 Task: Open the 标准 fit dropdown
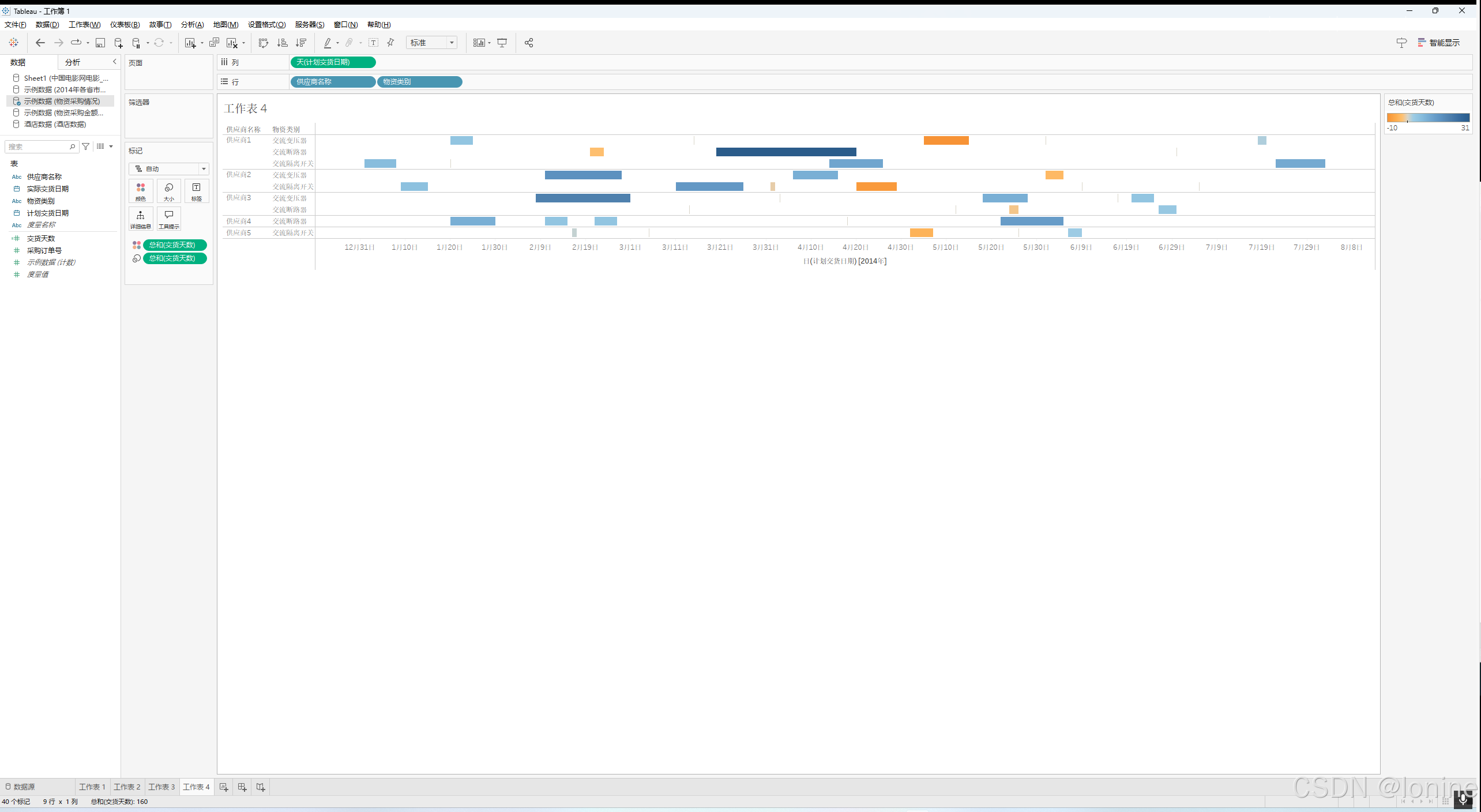click(x=431, y=43)
